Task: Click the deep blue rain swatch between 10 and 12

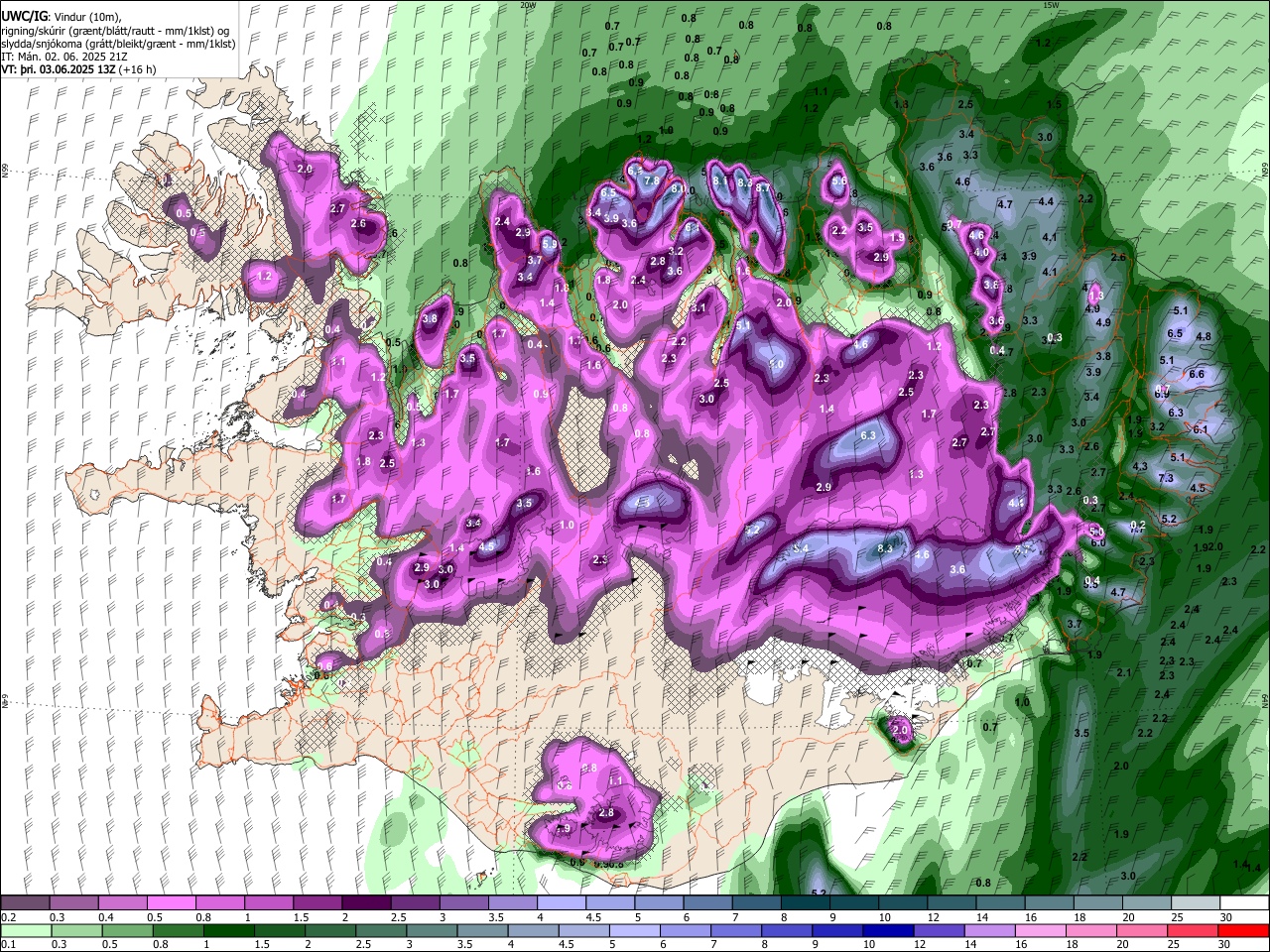Action: 890,930
